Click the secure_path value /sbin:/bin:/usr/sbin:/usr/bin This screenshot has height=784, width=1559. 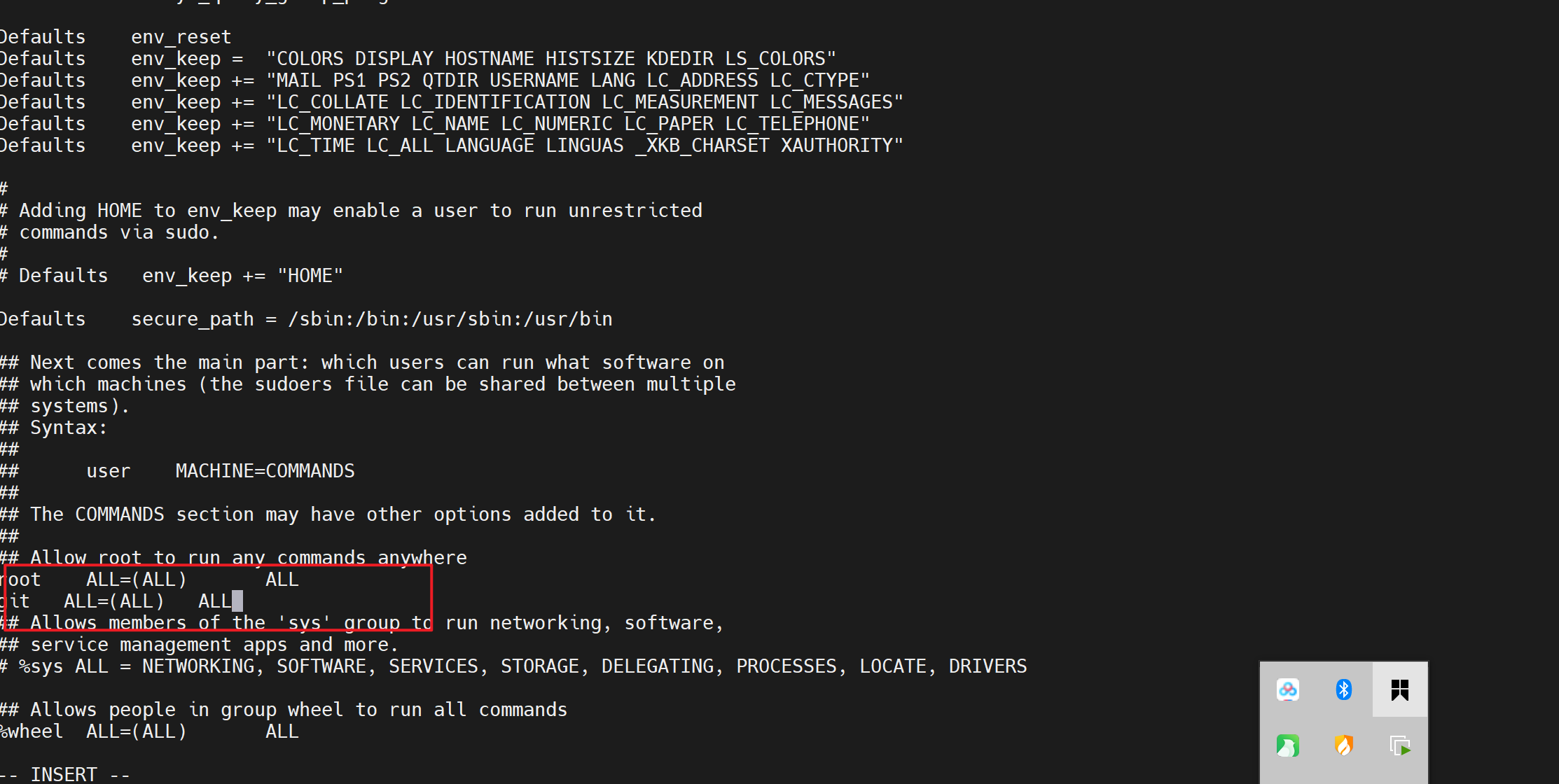(x=450, y=319)
